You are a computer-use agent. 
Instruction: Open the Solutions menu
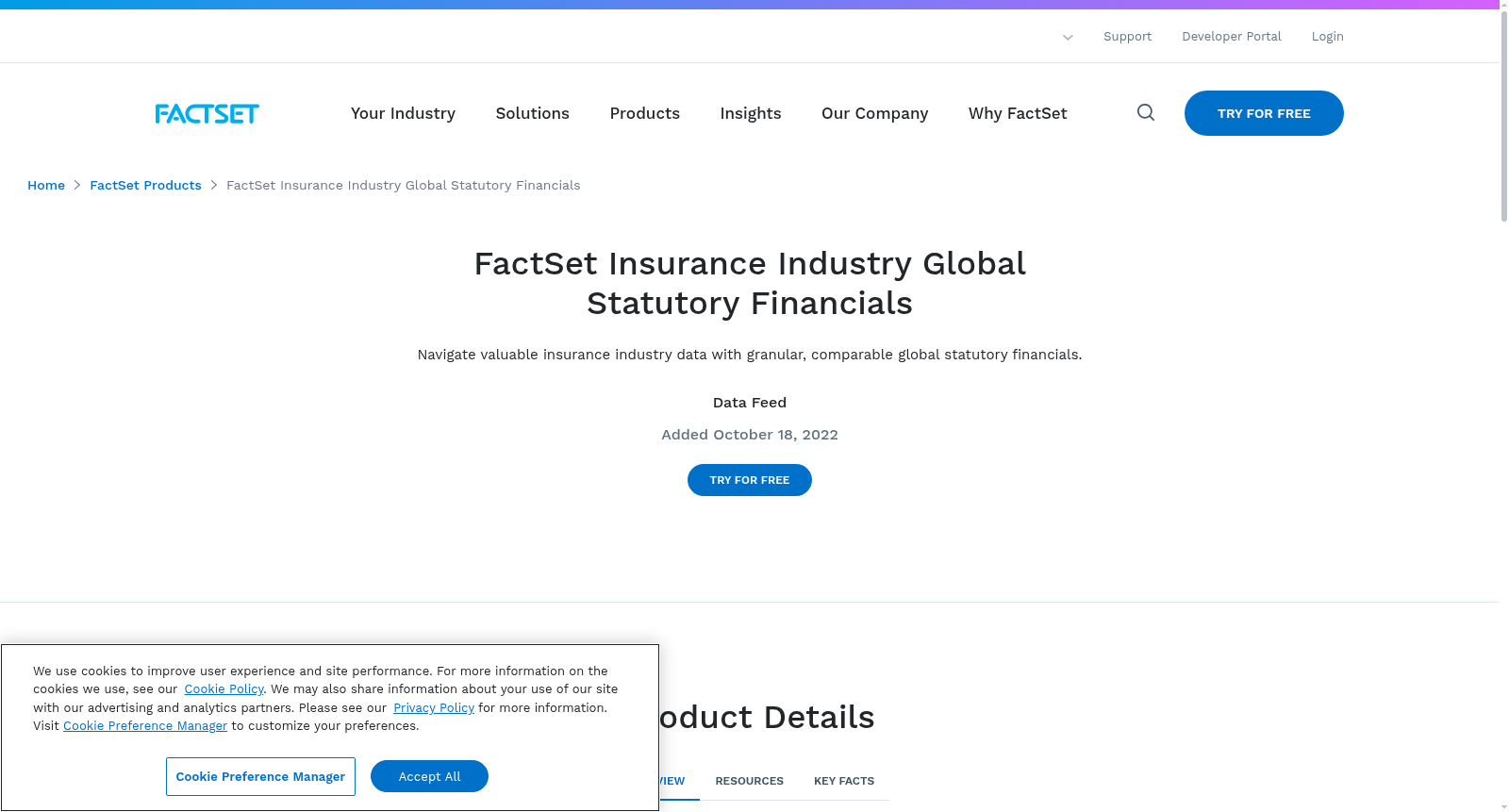pos(532,113)
